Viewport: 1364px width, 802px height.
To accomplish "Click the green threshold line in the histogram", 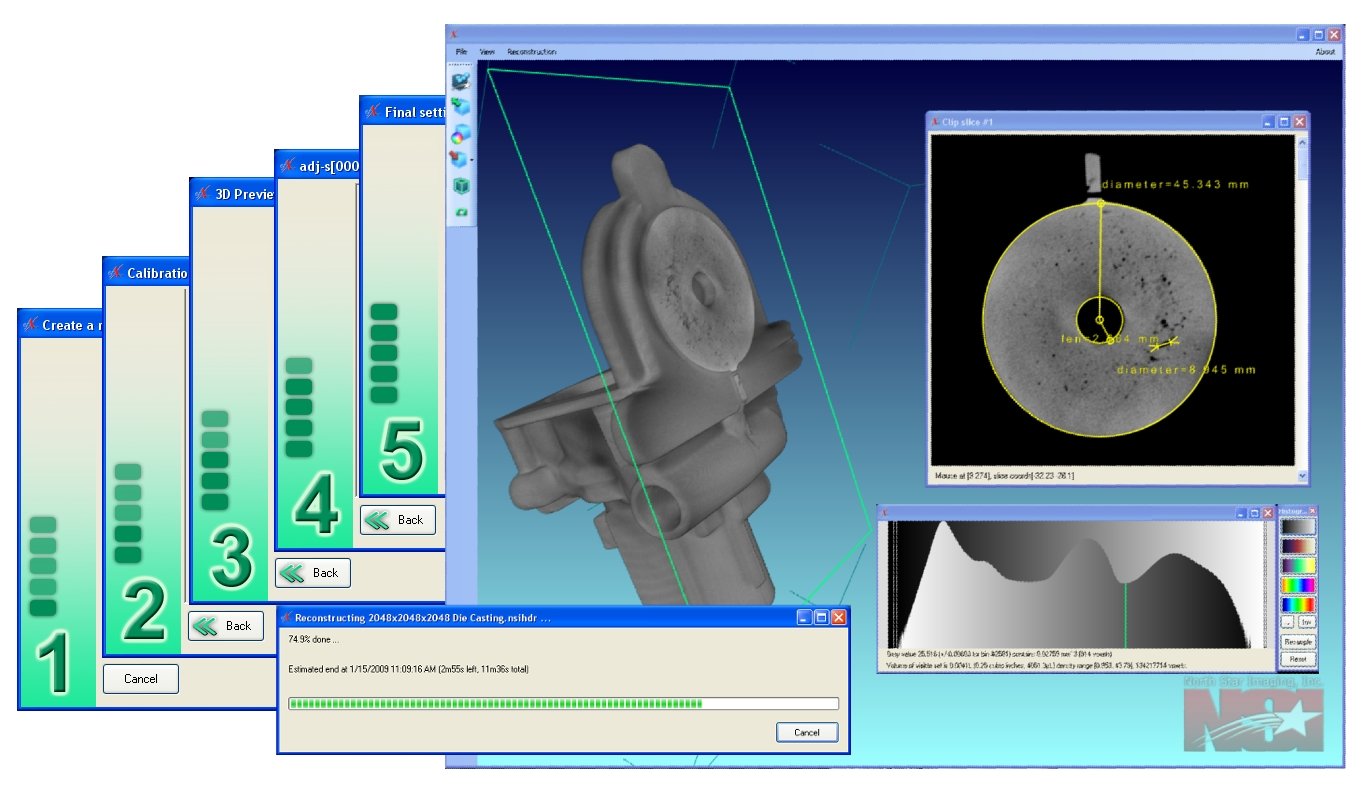I will (x=1126, y=615).
